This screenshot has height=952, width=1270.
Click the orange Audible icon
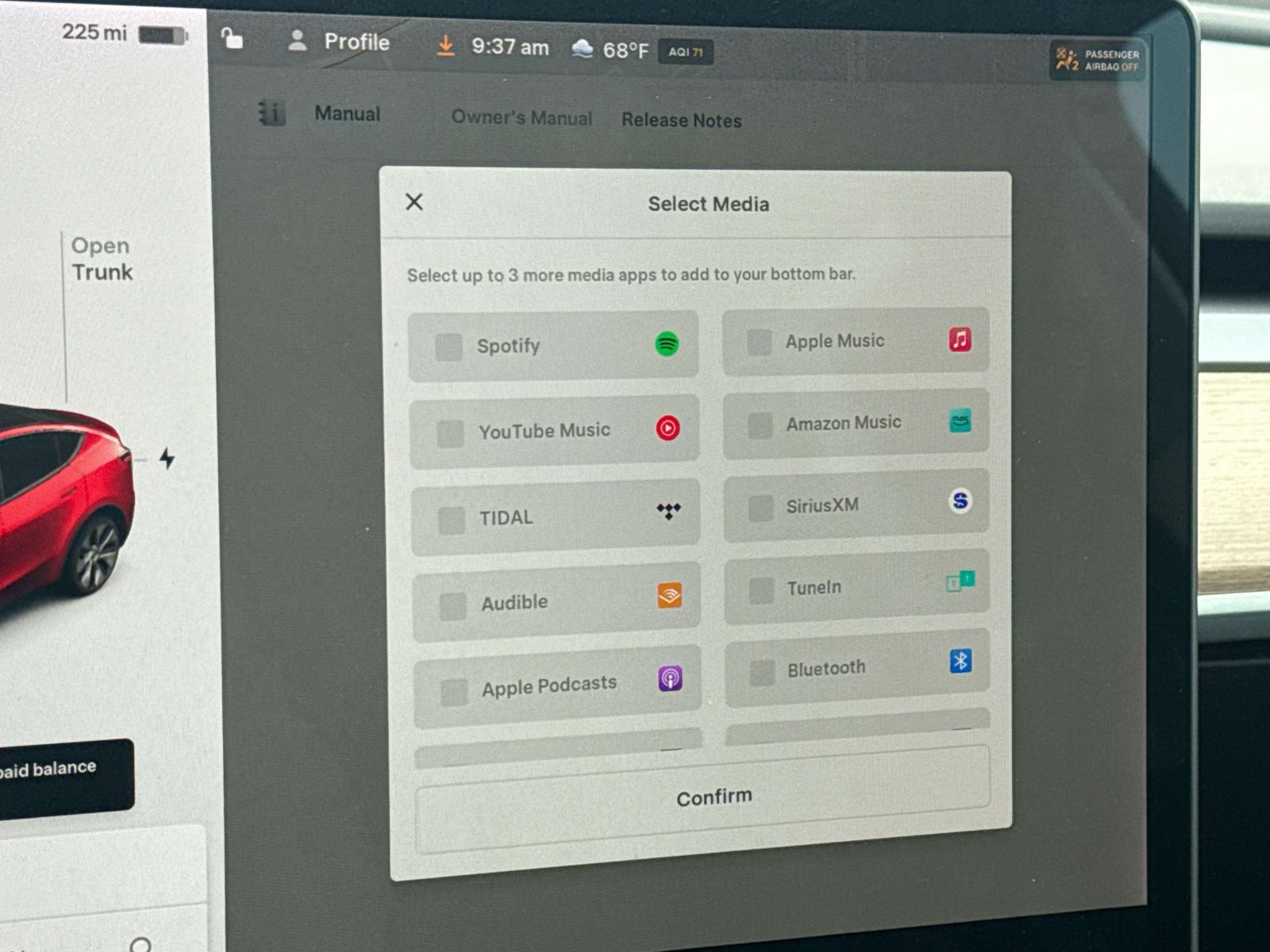point(669,596)
